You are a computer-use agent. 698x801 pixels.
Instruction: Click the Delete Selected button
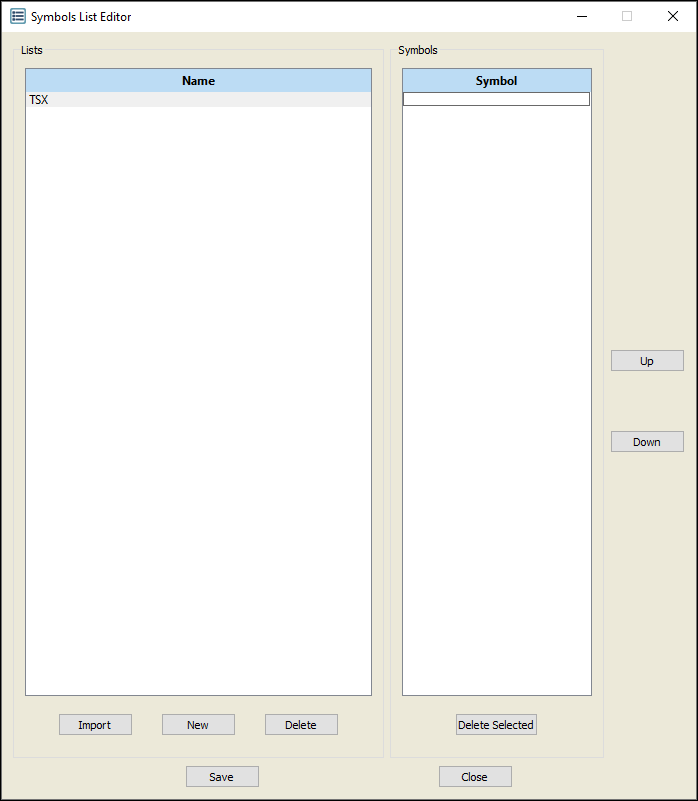(496, 725)
